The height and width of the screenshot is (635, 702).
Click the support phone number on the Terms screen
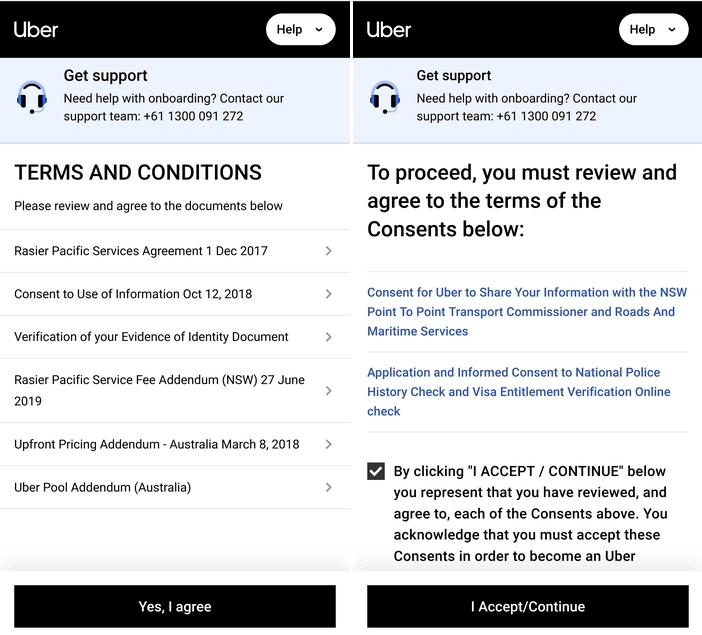[193, 116]
